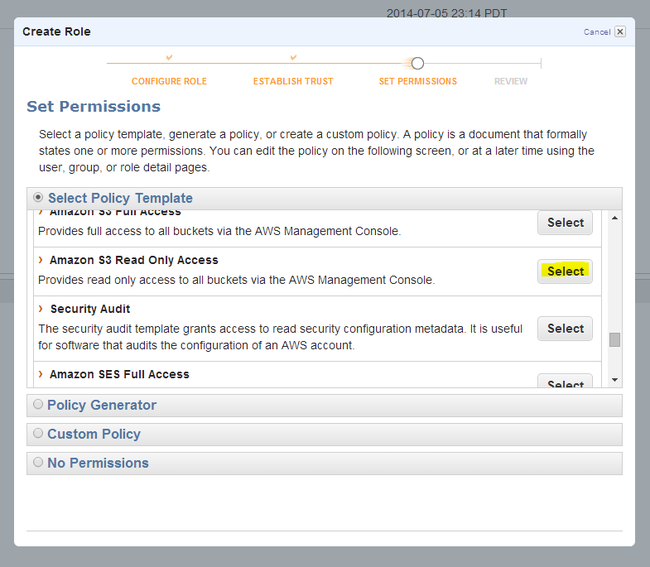Click the Configure Role step checkmark
Screen dimensions: 650x567
click(169, 58)
